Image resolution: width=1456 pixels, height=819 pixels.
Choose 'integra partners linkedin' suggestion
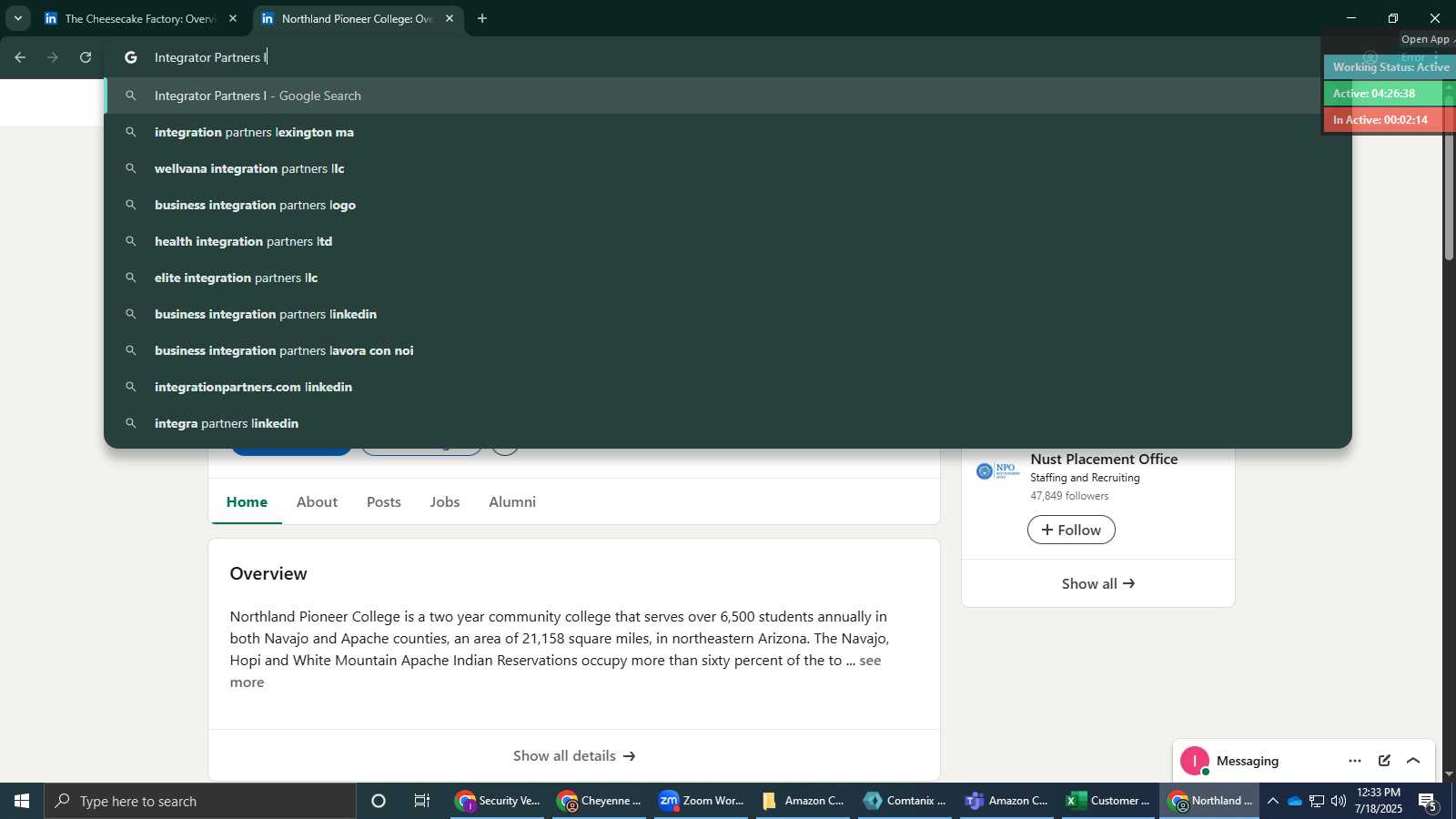tap(728, 423)
